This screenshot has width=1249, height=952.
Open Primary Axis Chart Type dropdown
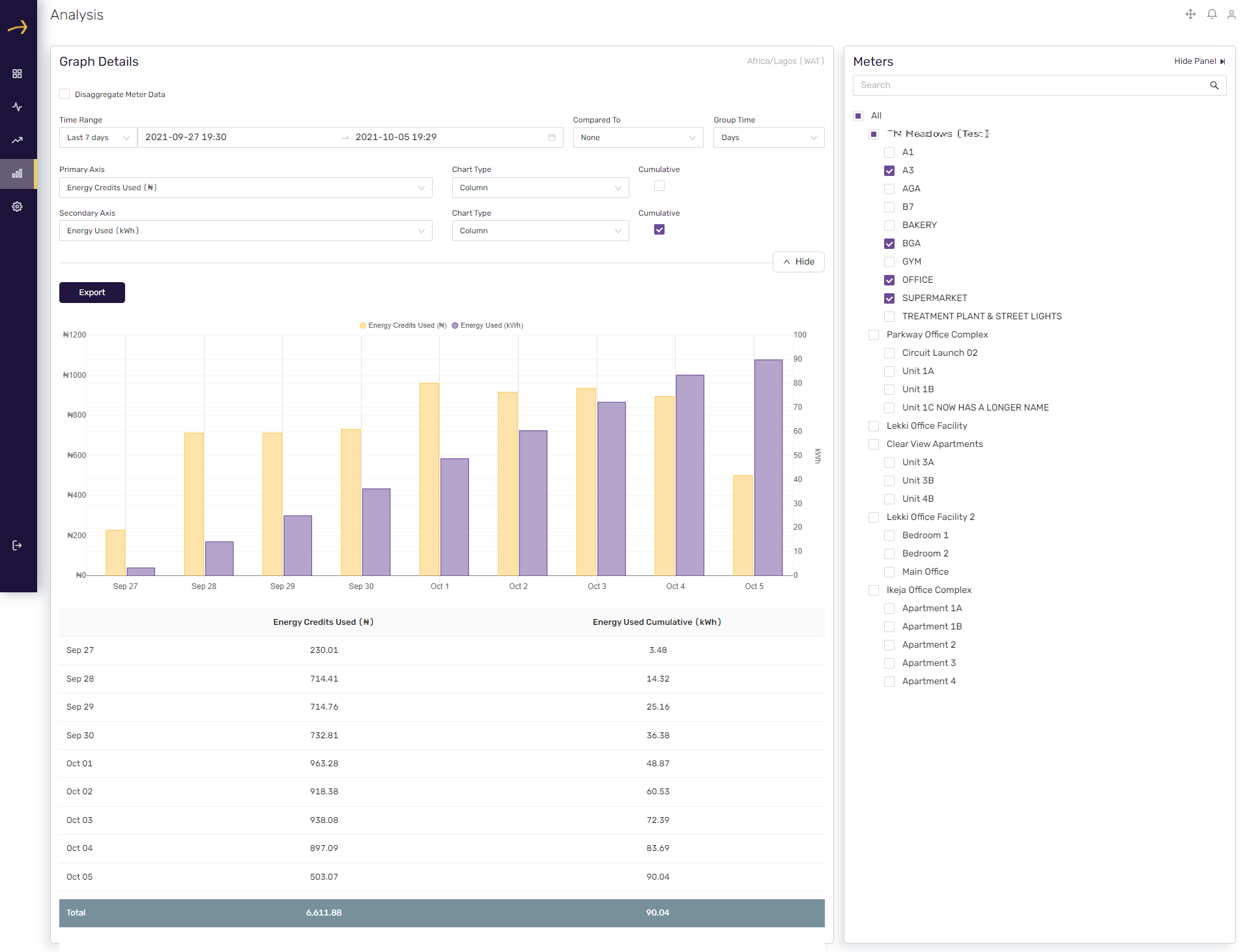click(540, 188)
